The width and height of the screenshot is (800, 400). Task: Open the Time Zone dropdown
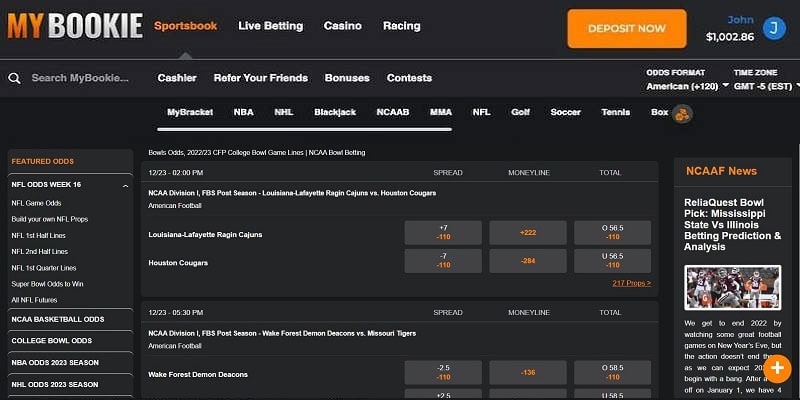point(767,86)
